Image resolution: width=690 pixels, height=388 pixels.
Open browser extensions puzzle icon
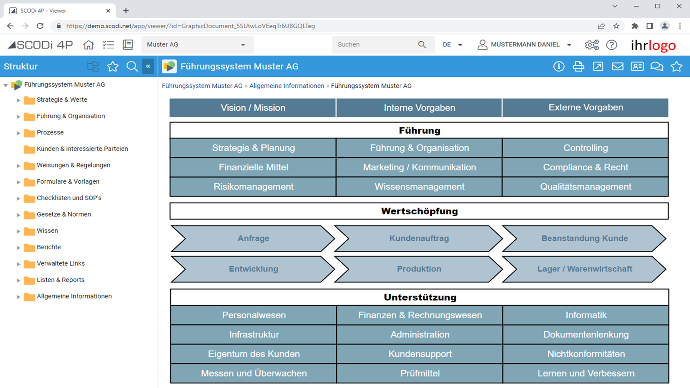635,26
